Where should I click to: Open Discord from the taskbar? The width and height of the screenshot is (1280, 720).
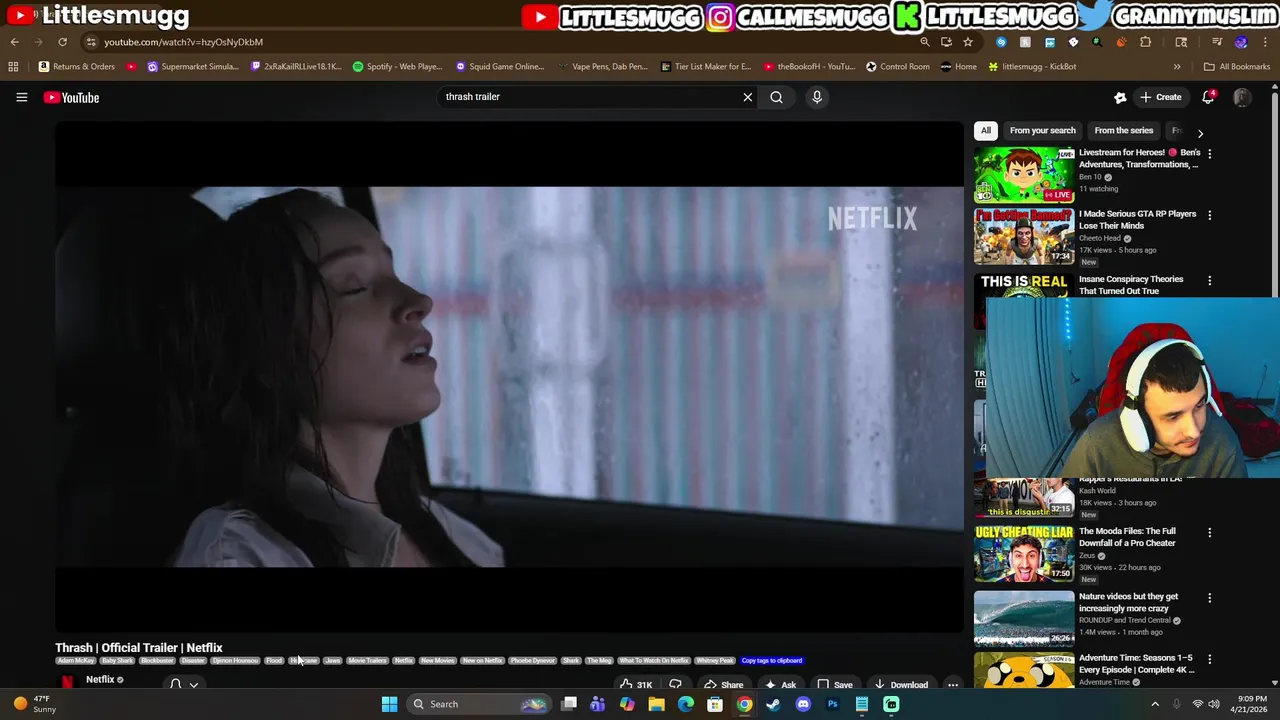[x=803, y=704]
